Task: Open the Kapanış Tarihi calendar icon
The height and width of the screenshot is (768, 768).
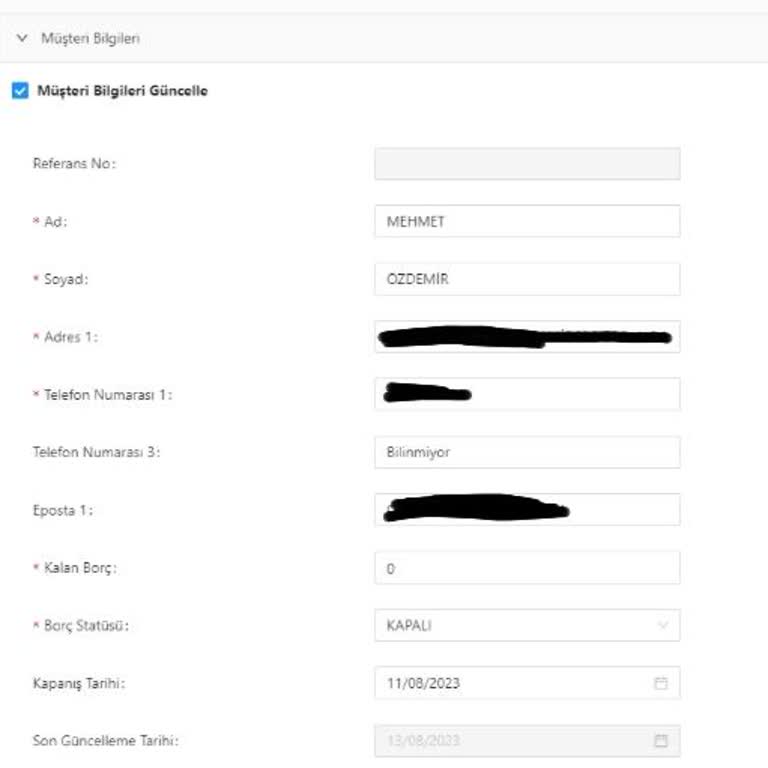Action: pyautogui.click(x=661, y=684)
